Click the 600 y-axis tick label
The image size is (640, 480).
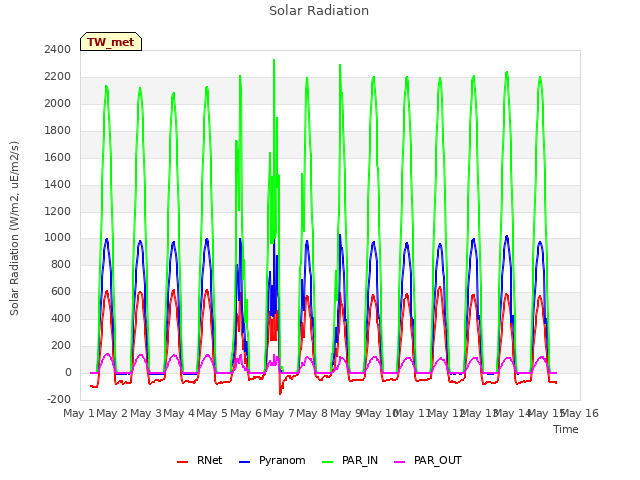[x=62, y=292]
